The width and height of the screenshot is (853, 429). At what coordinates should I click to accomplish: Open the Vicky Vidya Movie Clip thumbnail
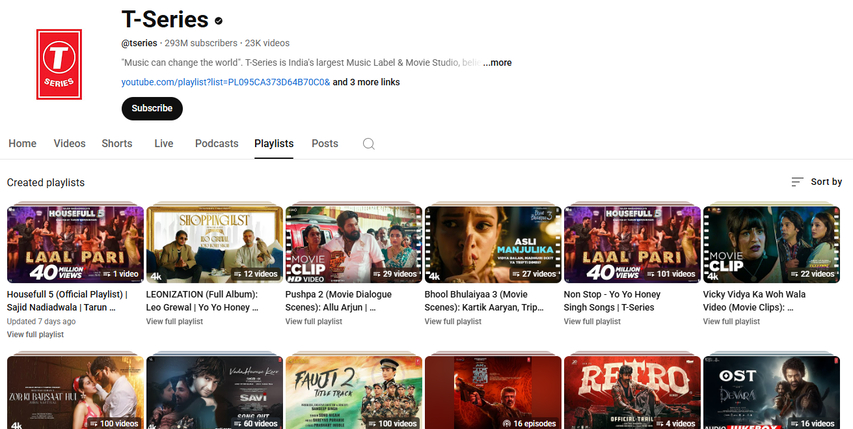pos(771,244)
